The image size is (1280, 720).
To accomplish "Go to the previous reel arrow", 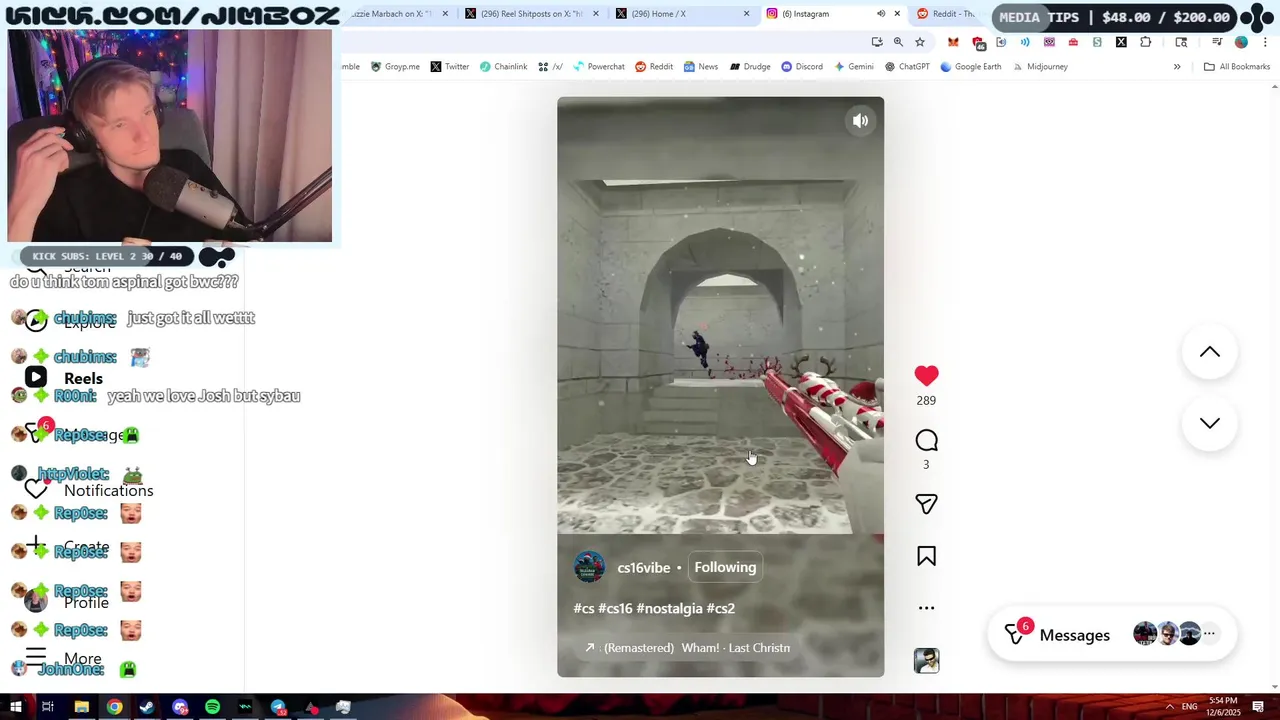I will pos(1210,352).
